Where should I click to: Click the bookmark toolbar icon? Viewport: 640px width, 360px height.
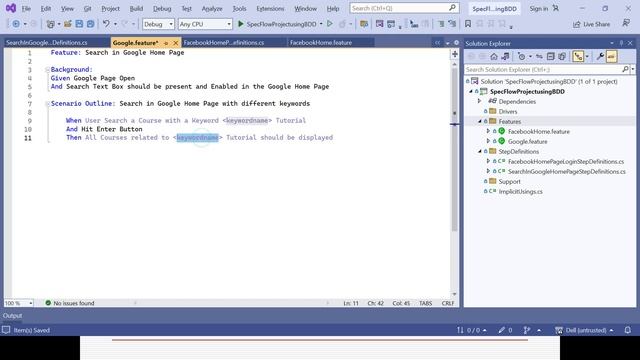468,24
